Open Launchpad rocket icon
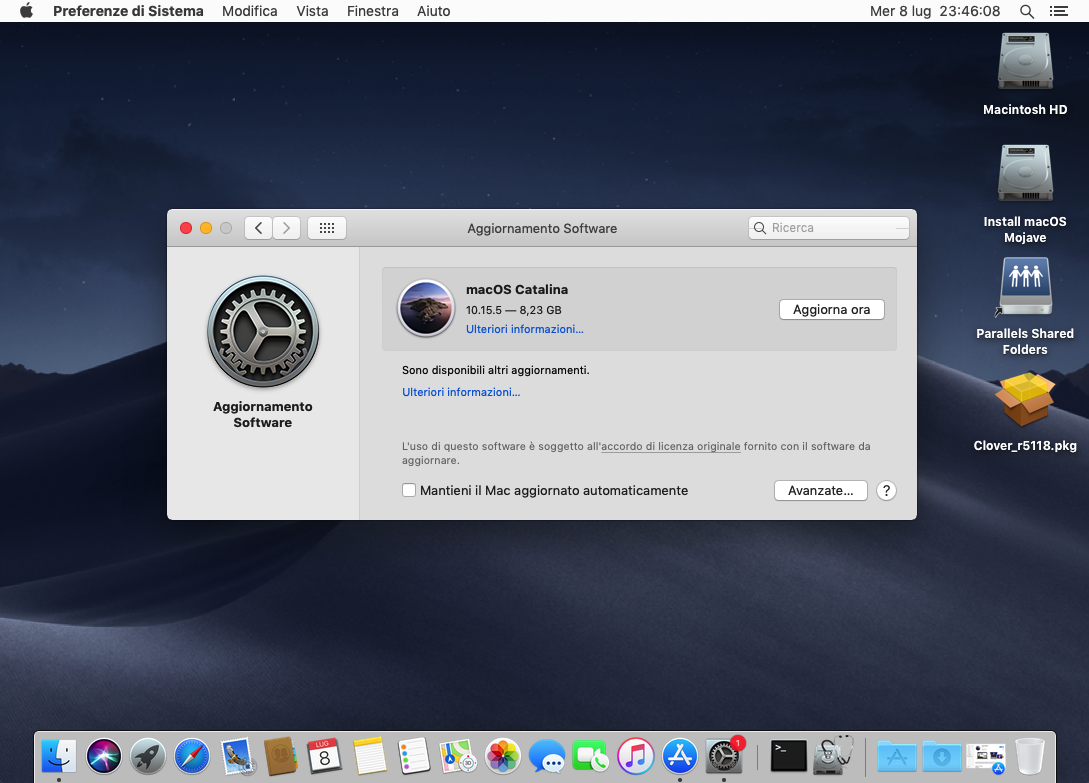The height and width of the screenshot is (783, 1089). (148, 757)
